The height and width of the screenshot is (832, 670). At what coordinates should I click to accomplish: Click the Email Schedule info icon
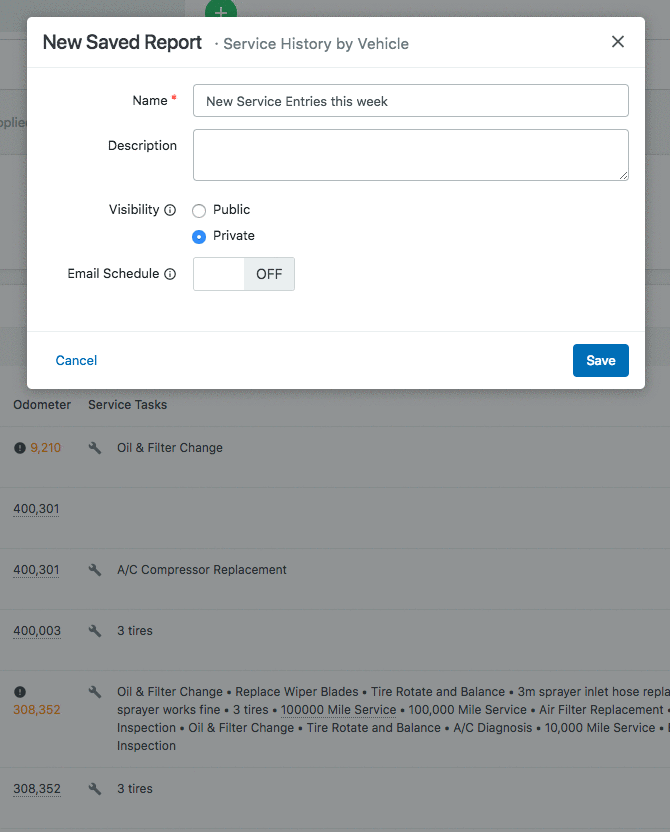point(170,274)
